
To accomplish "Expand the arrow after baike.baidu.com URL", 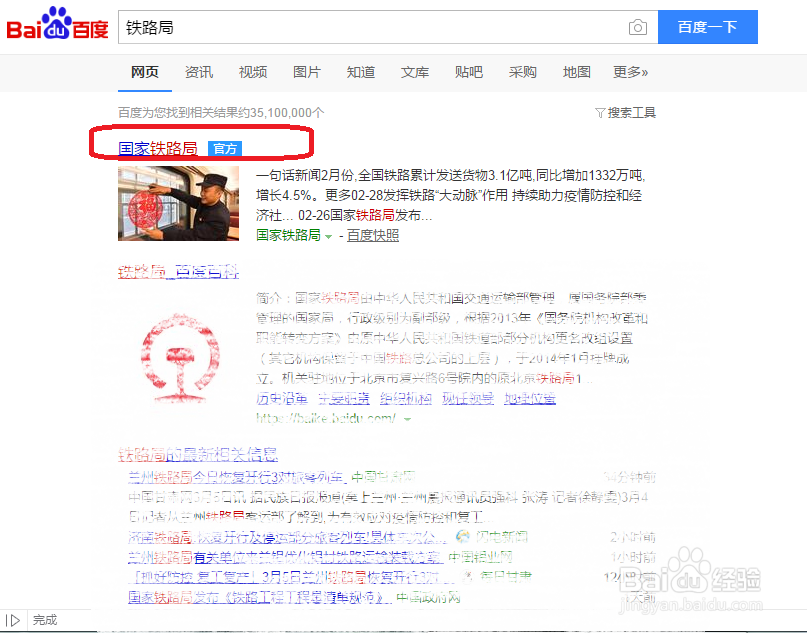I will click(408, 419).
